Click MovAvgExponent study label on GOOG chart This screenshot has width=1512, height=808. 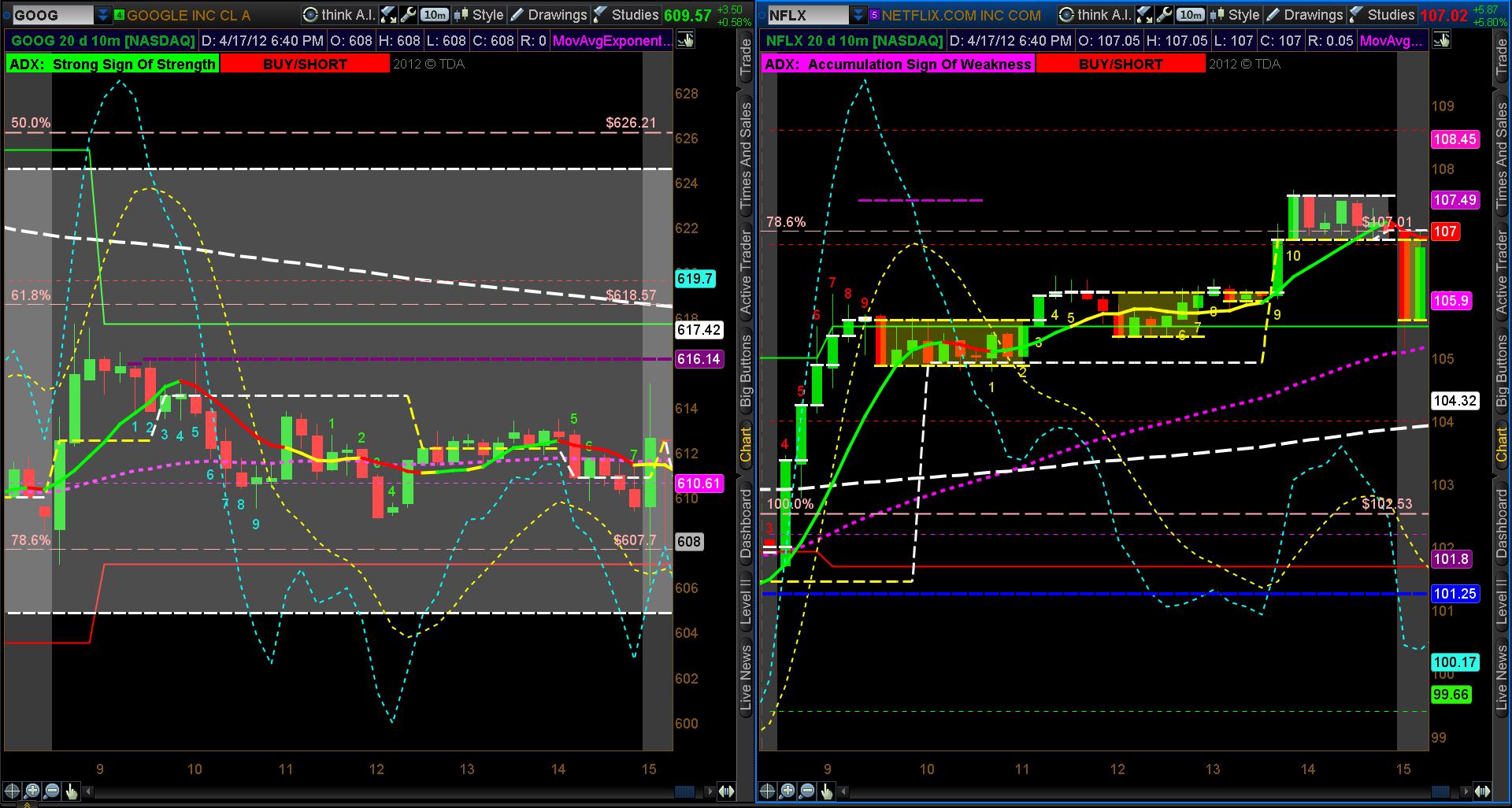[613, 40]
